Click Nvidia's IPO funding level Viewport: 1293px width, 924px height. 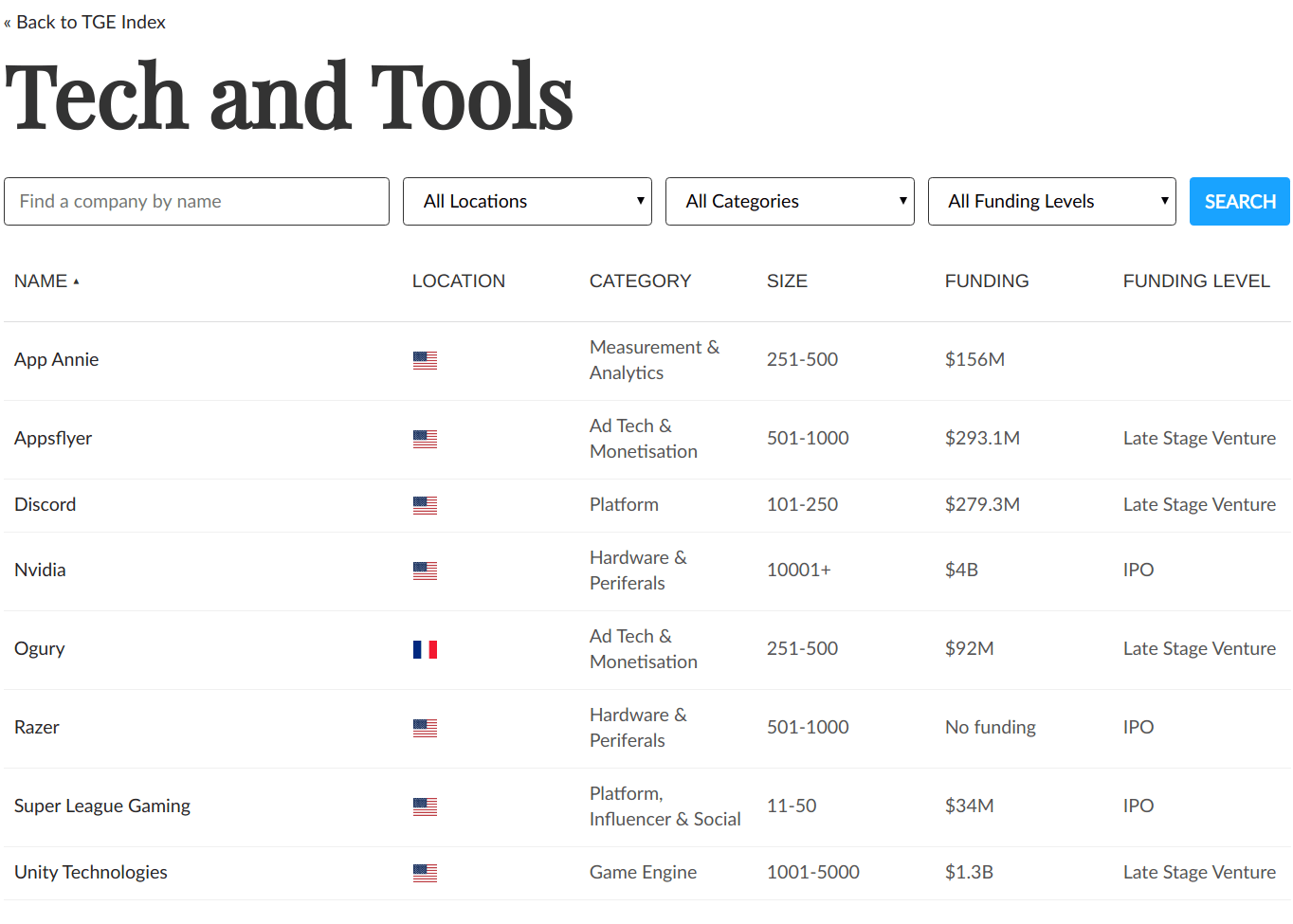tap(1138, 571)
